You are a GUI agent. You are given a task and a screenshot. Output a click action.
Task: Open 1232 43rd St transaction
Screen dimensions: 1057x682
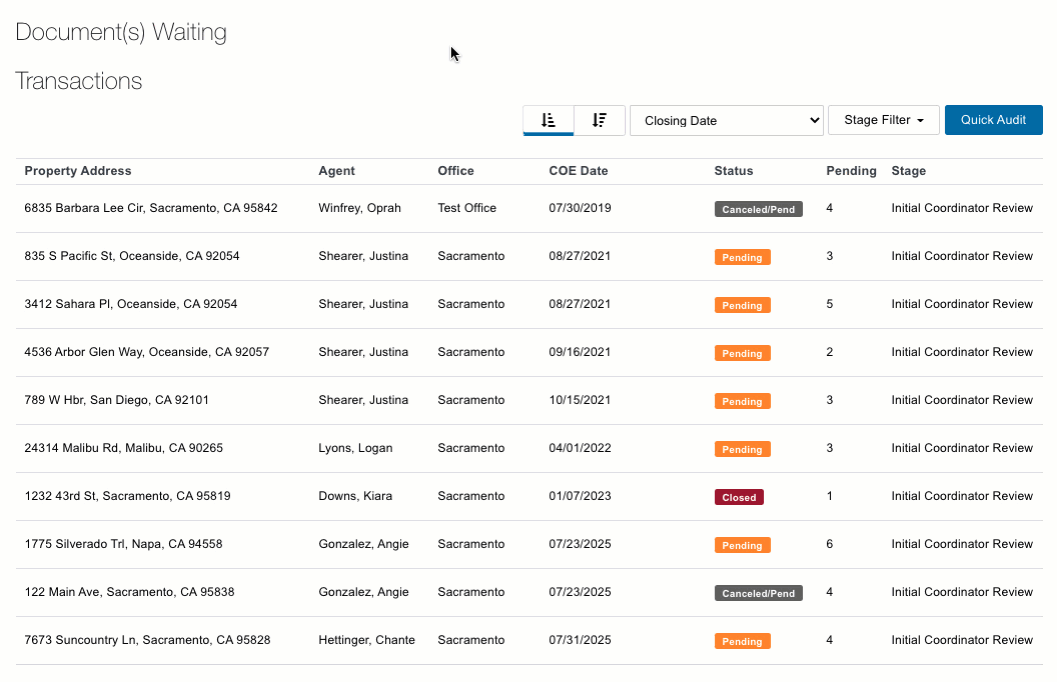(127, 496)
